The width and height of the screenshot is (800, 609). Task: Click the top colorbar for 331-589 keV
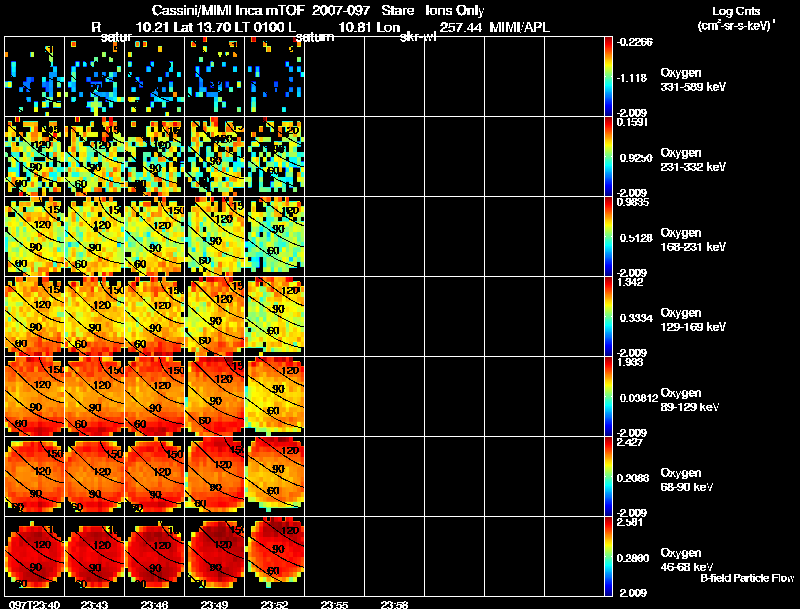[x=608, y=77]
